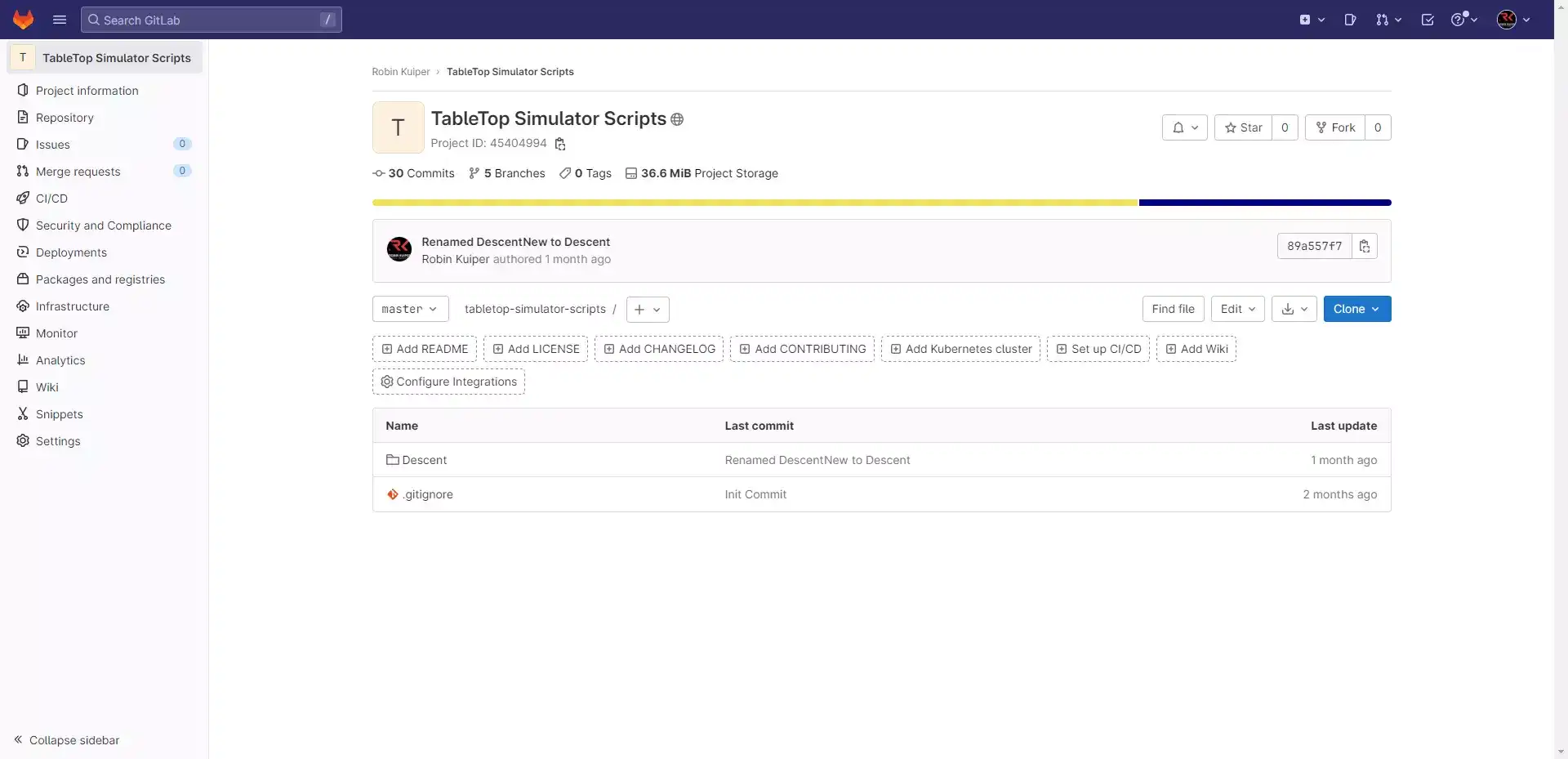This screenshot has height=759, width=1568.
Task: View the 0 Tags page
Action: [586, 173]
